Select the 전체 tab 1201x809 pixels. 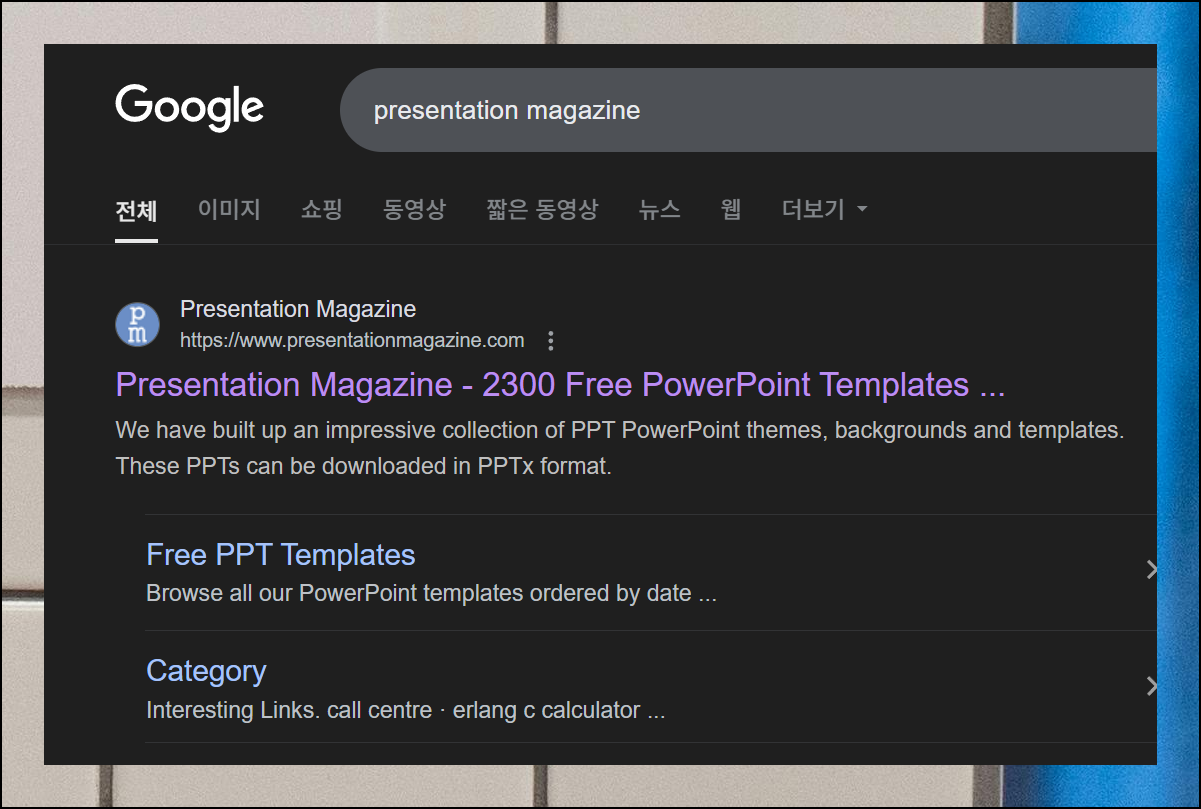[136, 210]
